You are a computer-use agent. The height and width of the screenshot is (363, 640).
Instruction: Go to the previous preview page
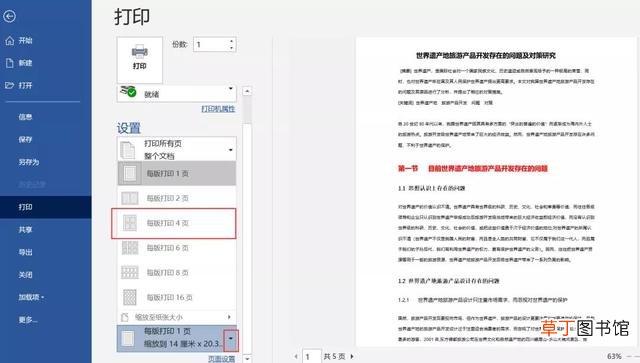[x=296, y=356]
